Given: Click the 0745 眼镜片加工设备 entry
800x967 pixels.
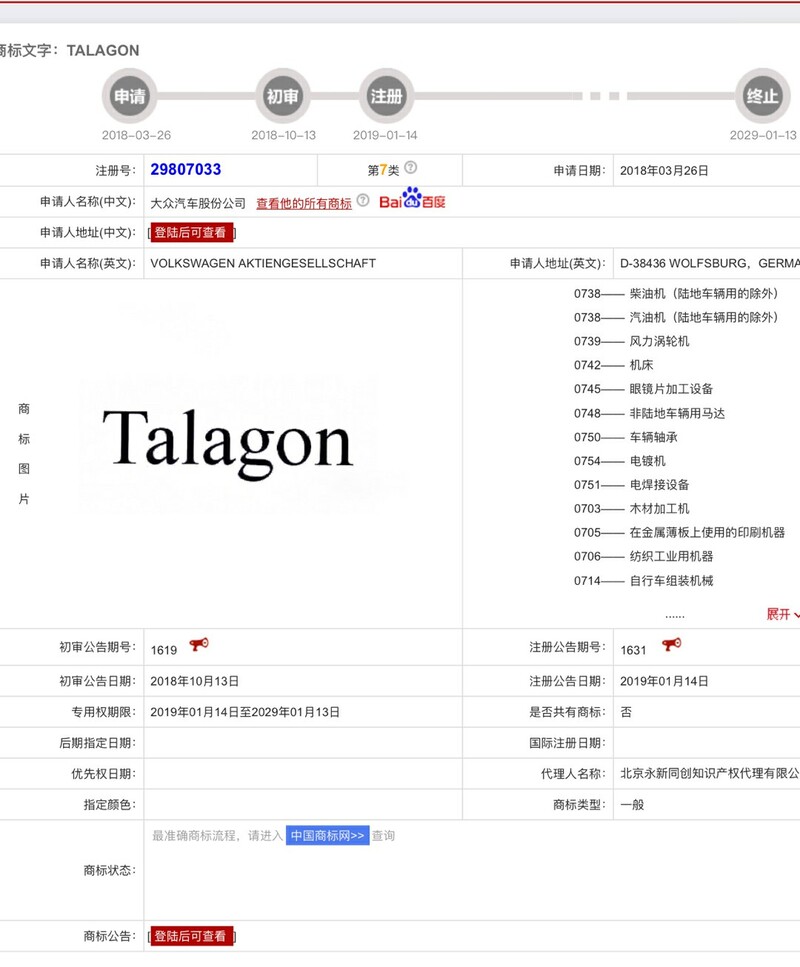Looking at the screenshot, I should [643, 389].
